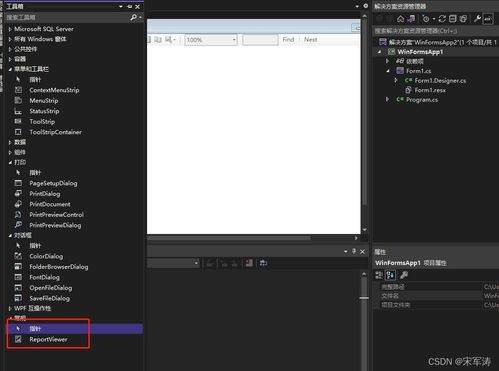The image size is (499, 371).
Task: Click ReportViewer find text field
Action: [x=260, y=40]
